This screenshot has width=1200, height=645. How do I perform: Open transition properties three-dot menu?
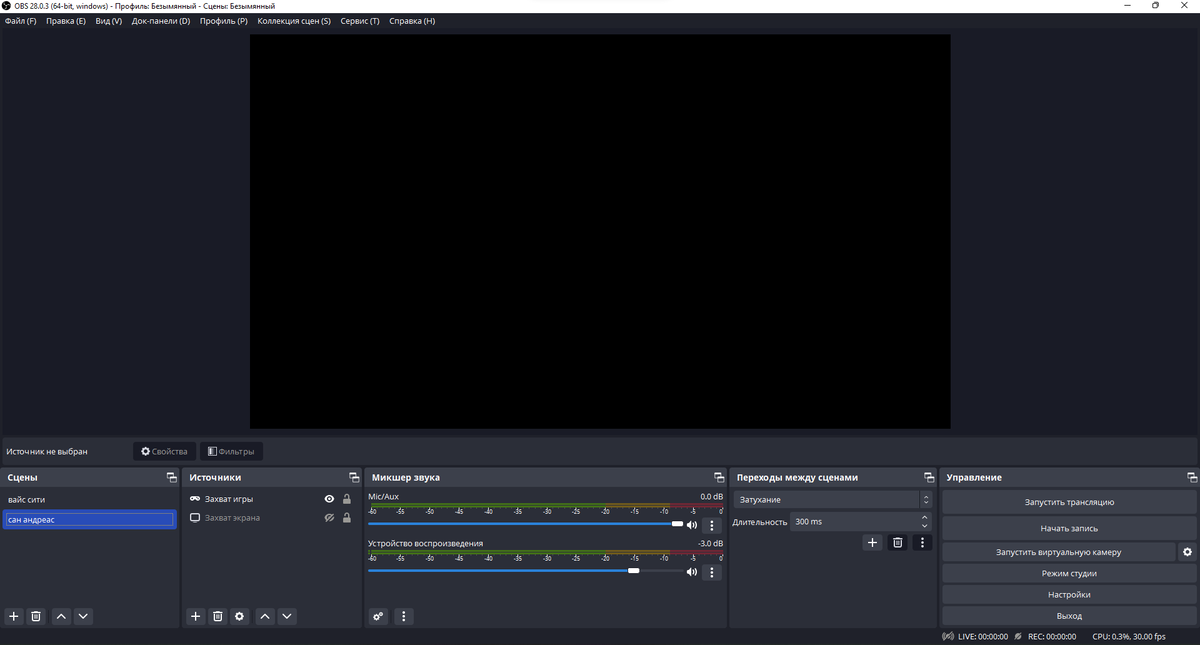(922, 542)
